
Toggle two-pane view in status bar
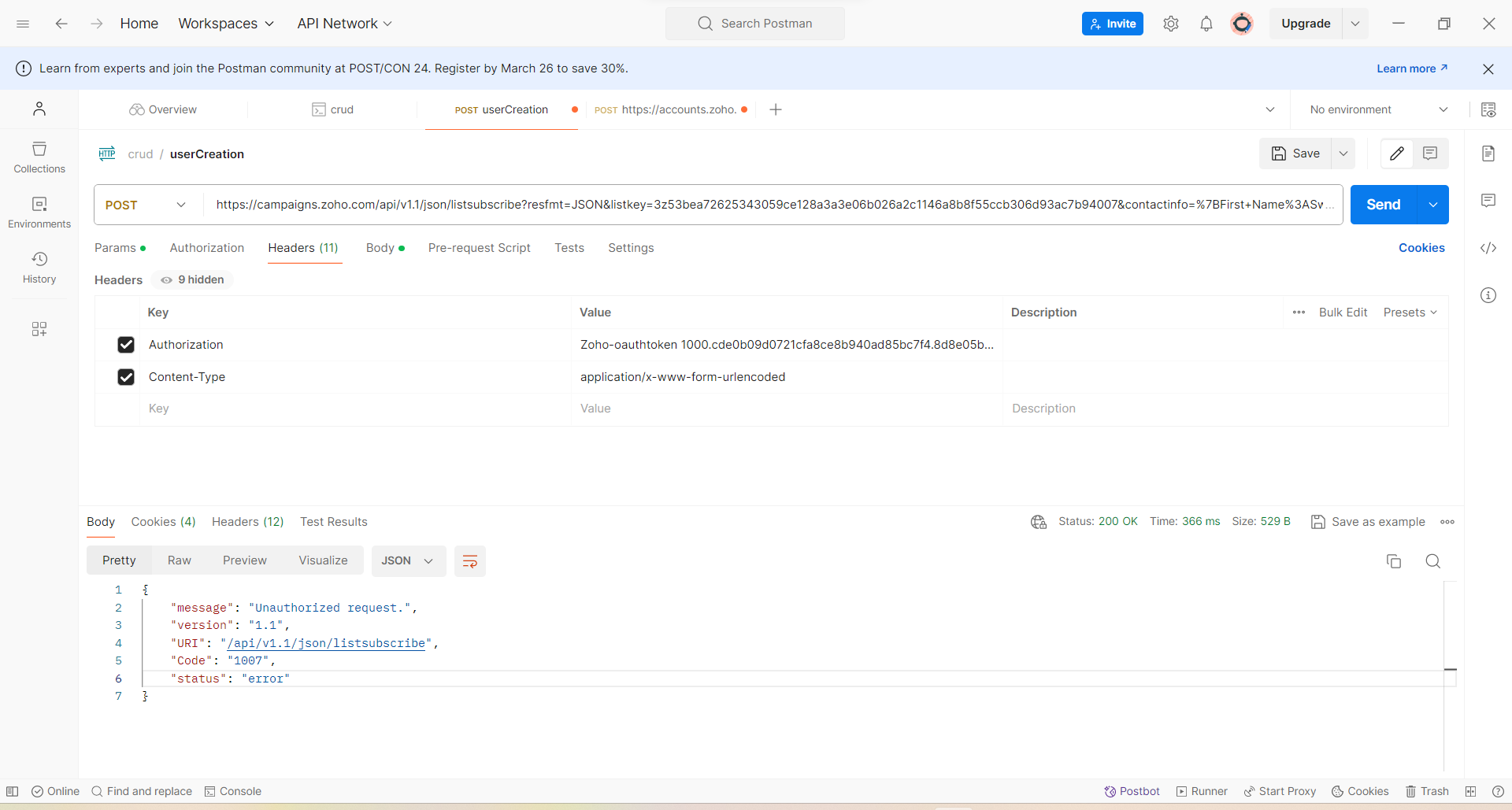click(1470, 791)
